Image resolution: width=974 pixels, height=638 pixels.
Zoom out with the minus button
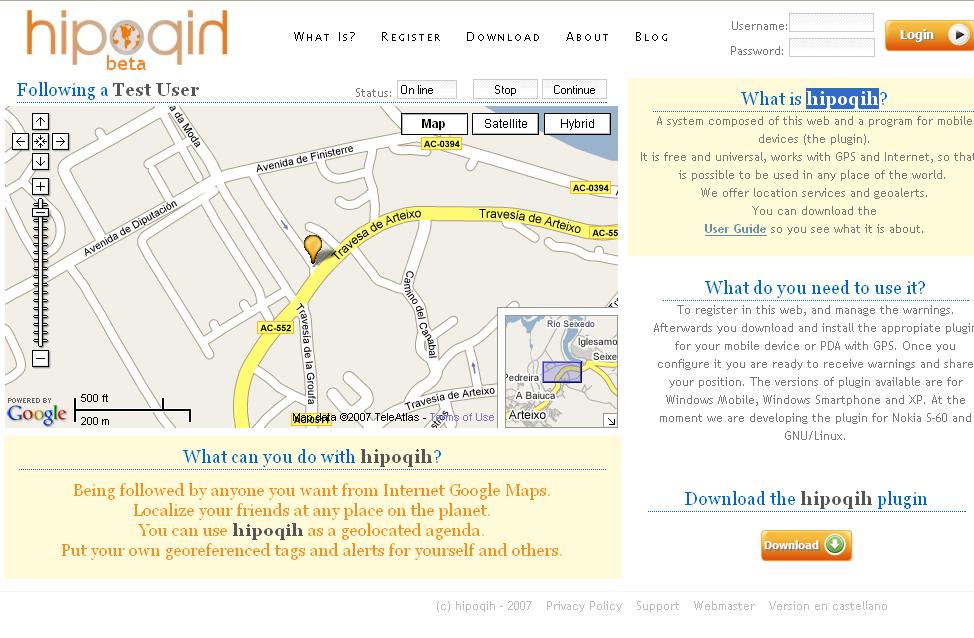[40, 358]
